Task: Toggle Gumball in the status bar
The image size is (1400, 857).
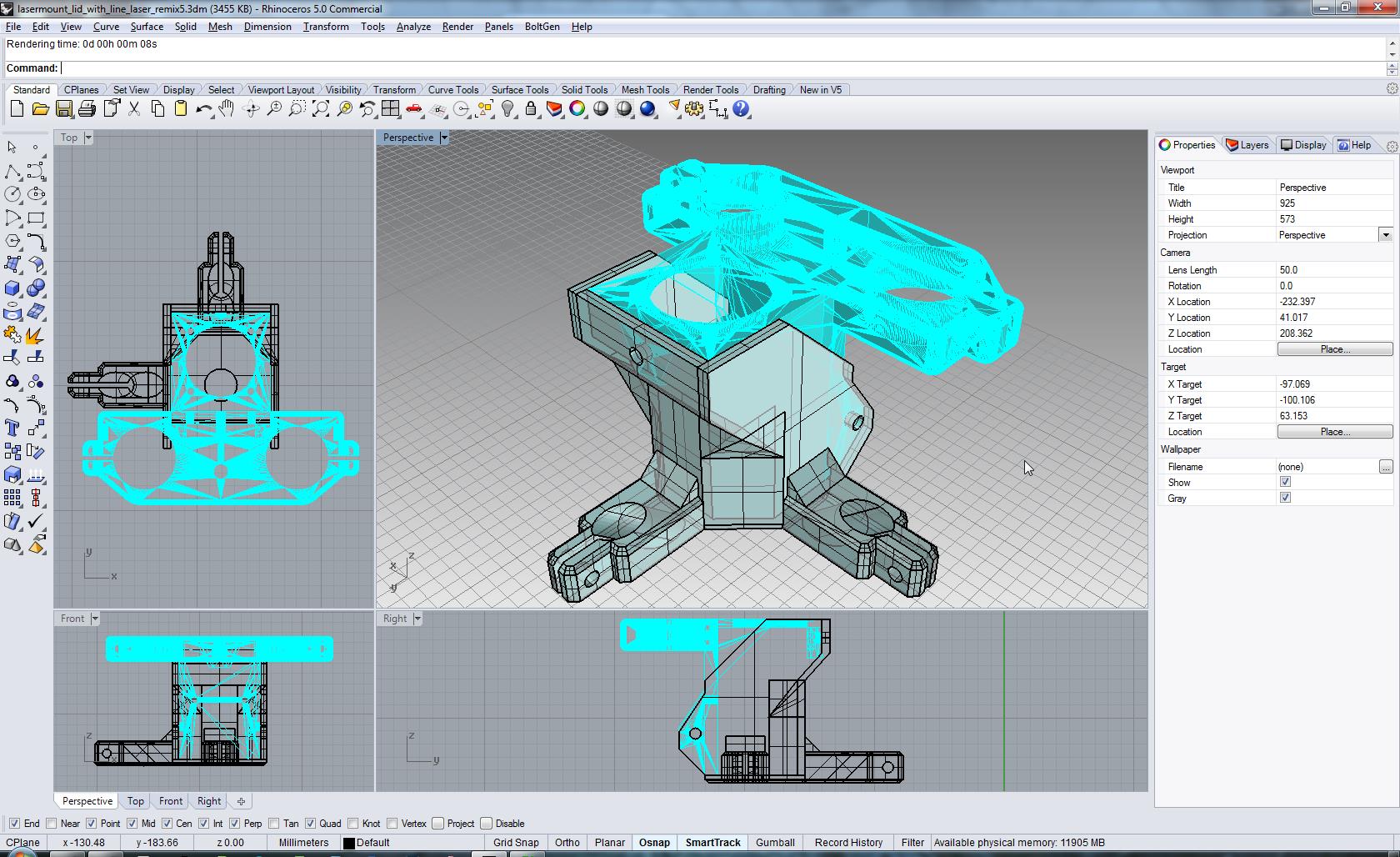Action: click(775, 843)
